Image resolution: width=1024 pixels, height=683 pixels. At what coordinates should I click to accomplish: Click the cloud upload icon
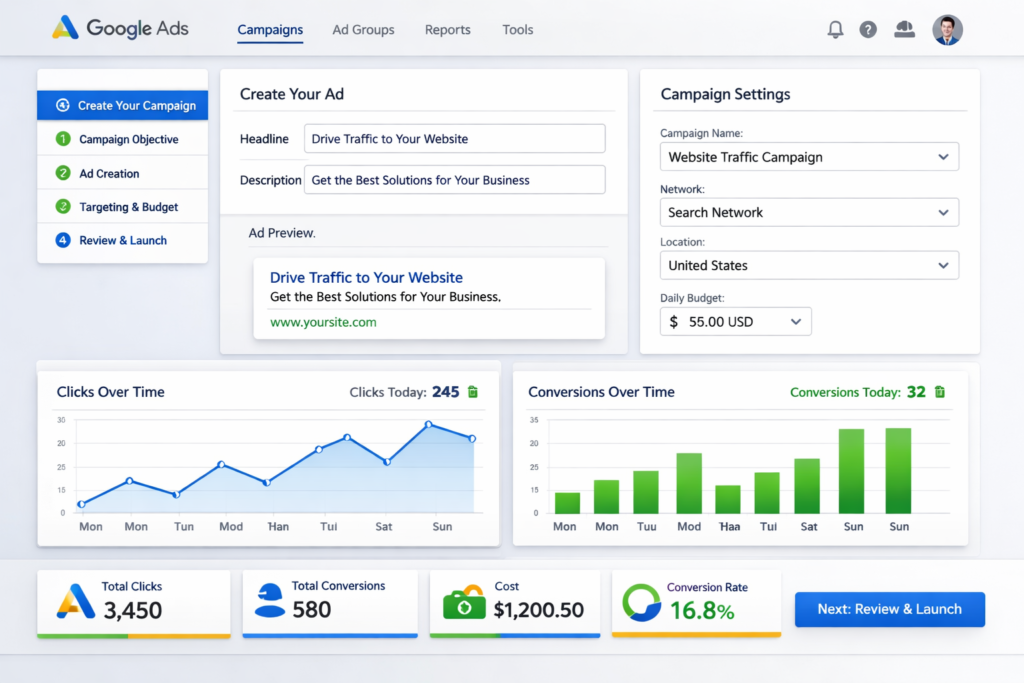(x=904, y=29)
